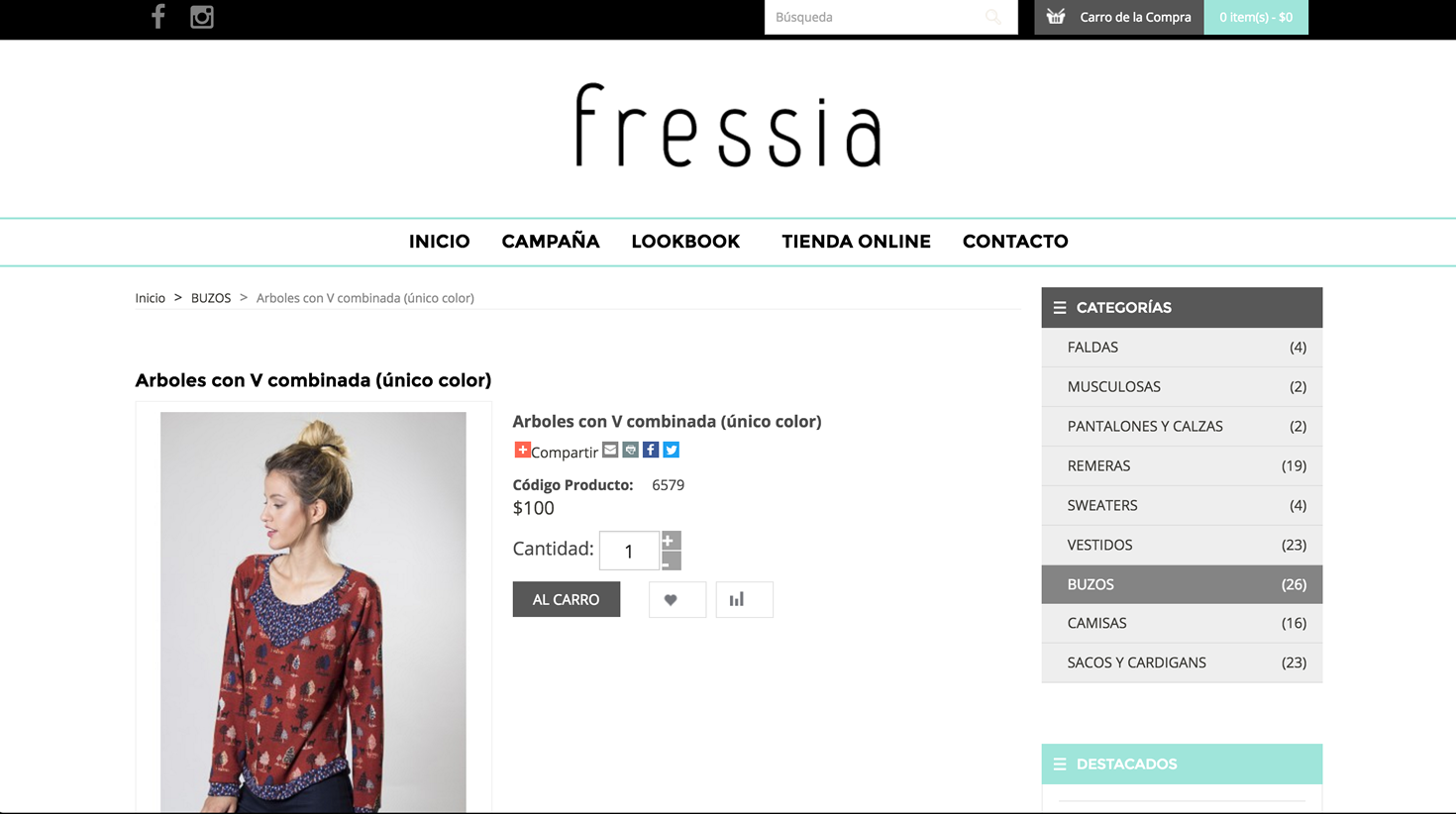
Task: Click the AL CARRO button
Action: (567, 599)
